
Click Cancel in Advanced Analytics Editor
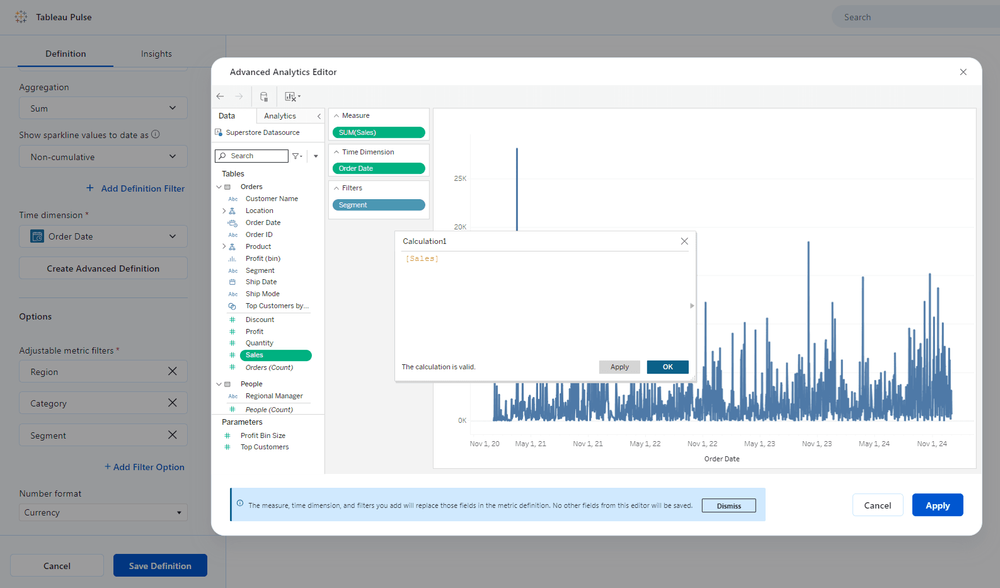tap(878, 505)
